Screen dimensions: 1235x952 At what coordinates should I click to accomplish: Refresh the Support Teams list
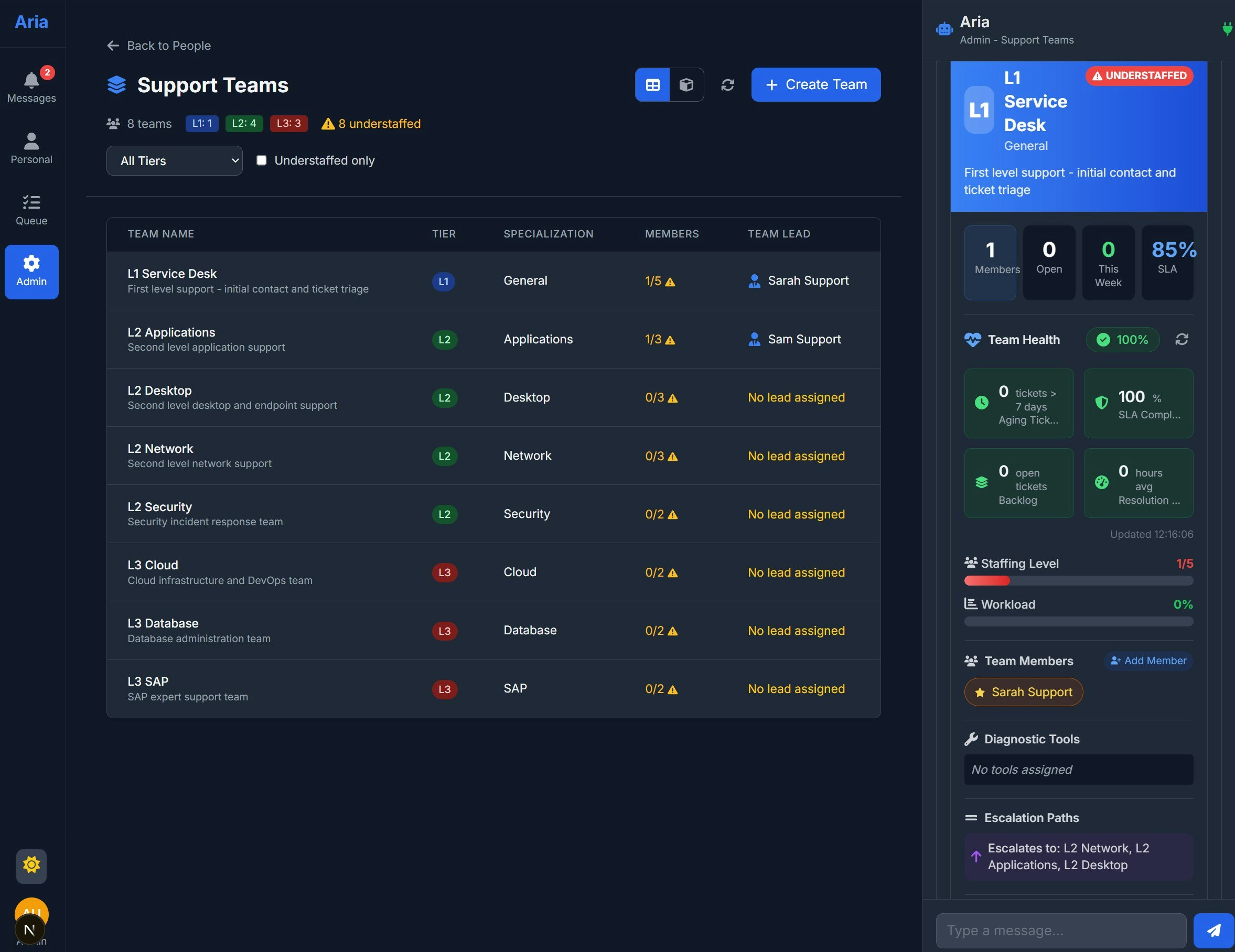pyautogui.click(x=728, y=84)
